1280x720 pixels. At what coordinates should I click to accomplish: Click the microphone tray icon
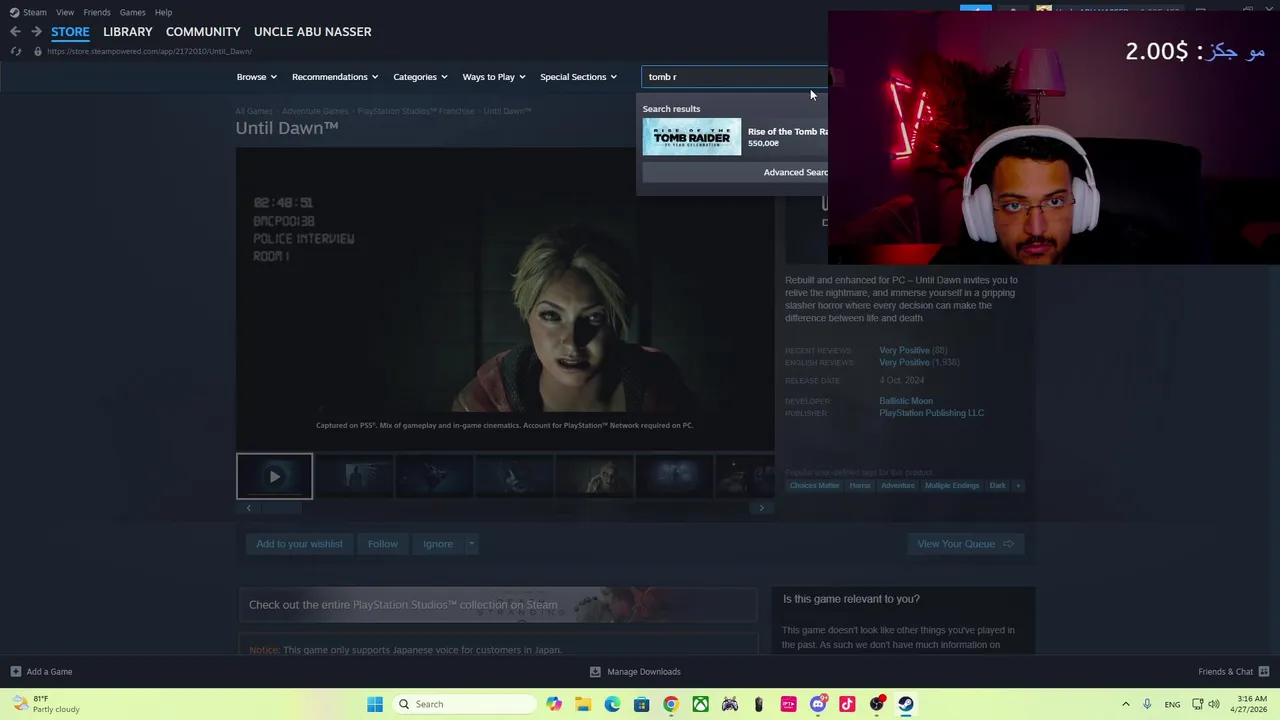point(1147,704)
